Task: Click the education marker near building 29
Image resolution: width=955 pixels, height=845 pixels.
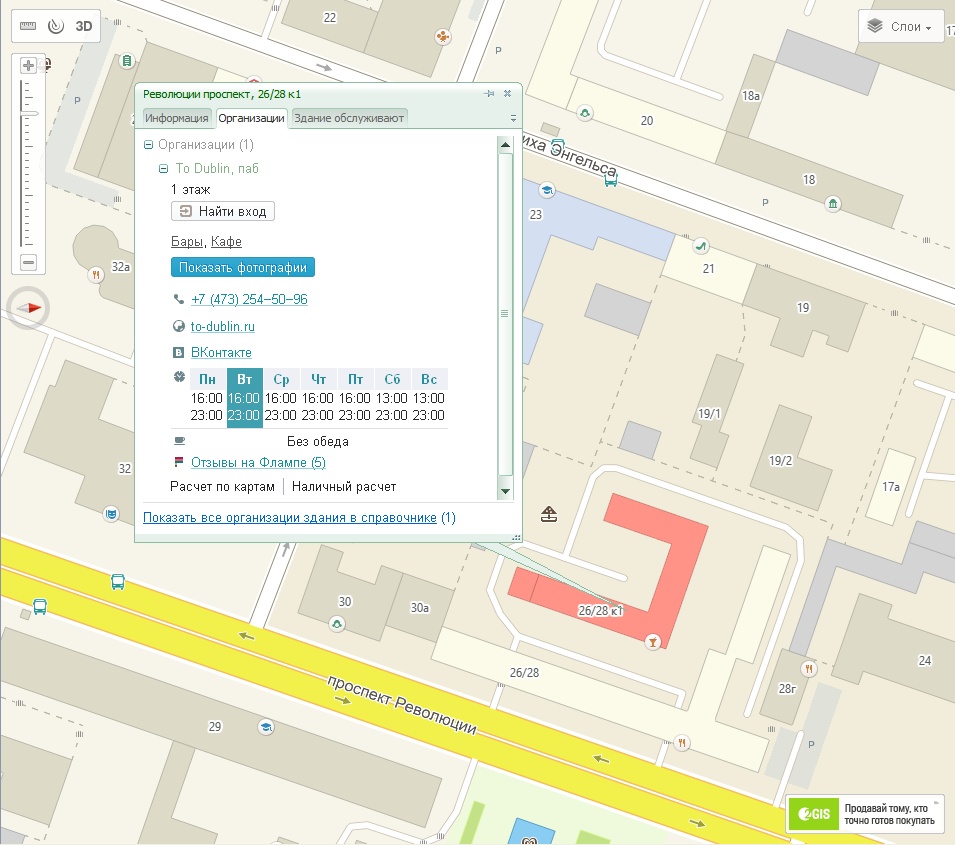Action: point(266,727)
